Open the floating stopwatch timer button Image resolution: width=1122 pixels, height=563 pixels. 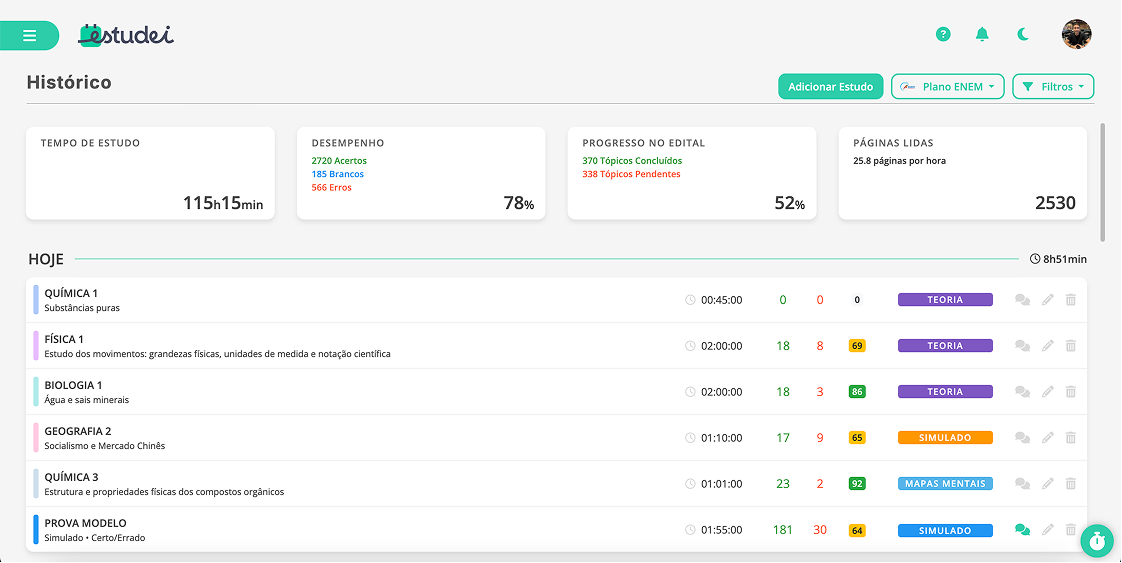point(1096,540)
